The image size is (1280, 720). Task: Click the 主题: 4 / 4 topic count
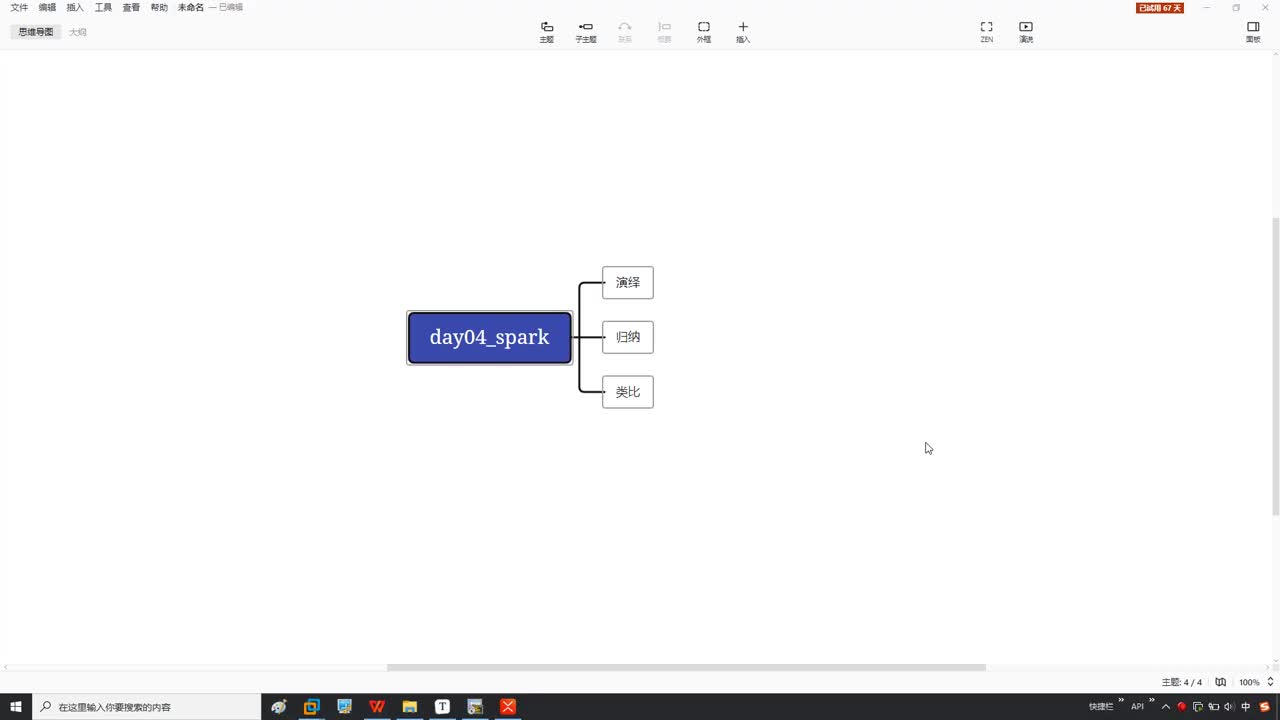(1182, 682)
